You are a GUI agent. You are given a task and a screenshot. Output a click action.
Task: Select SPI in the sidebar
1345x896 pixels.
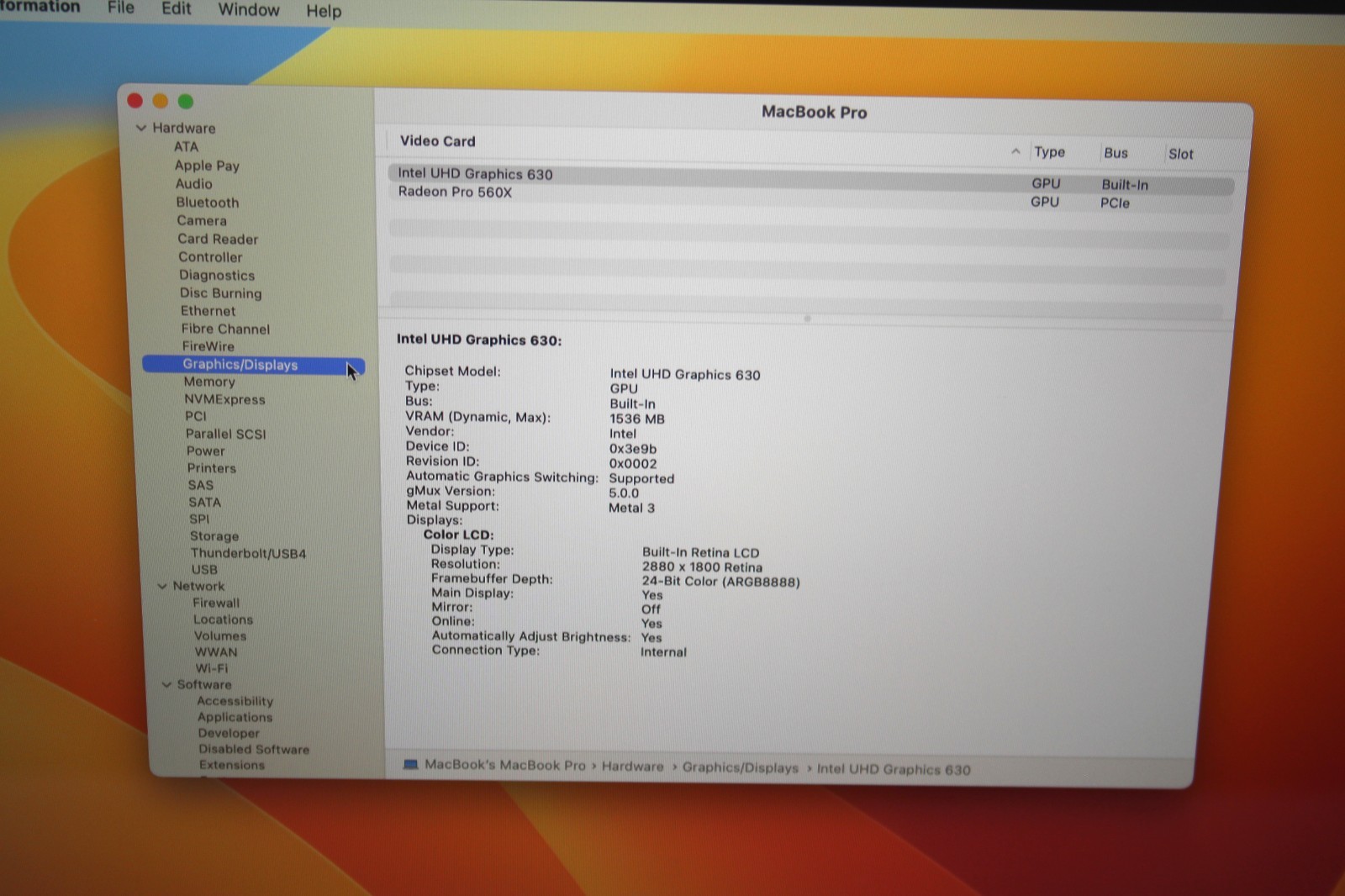(x=198, y=519)
